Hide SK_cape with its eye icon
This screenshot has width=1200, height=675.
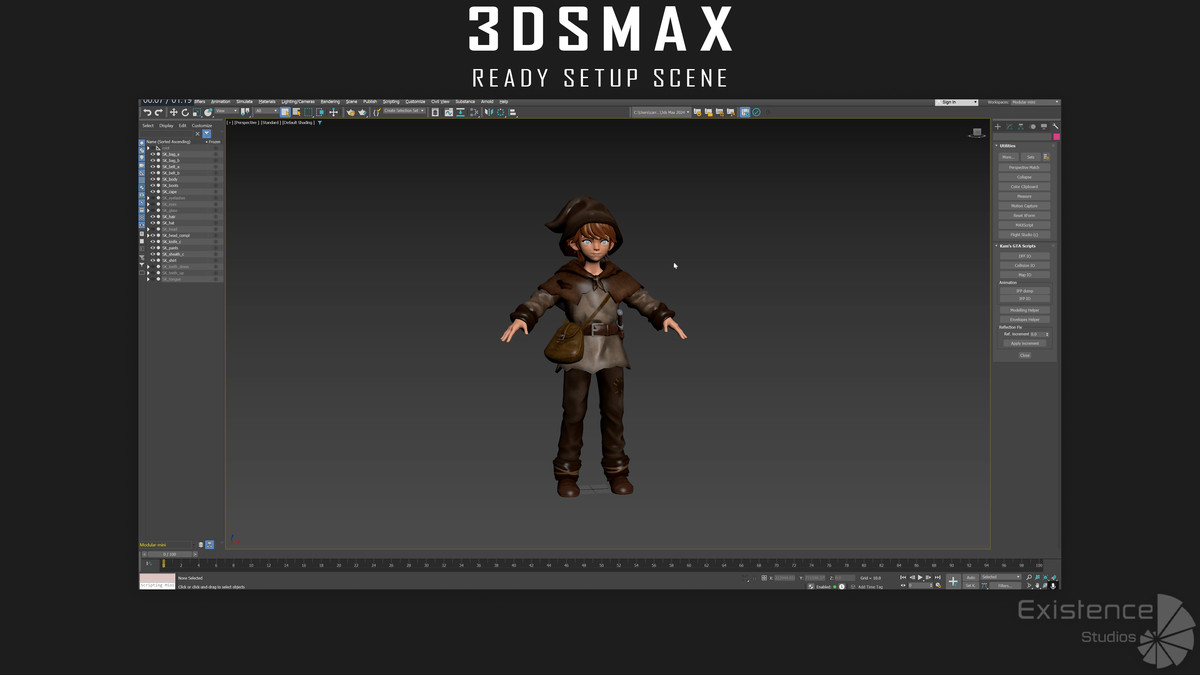tap(152, 192)
